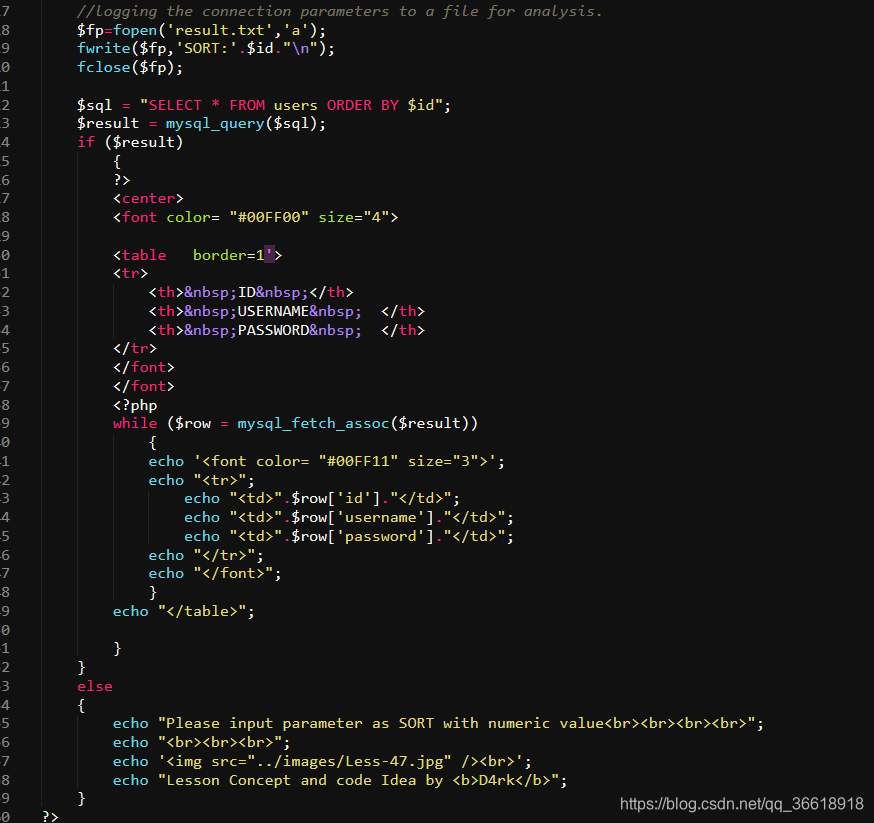Click the <table border=1'> line
874x823 pixels.
[x=198, y=255]
